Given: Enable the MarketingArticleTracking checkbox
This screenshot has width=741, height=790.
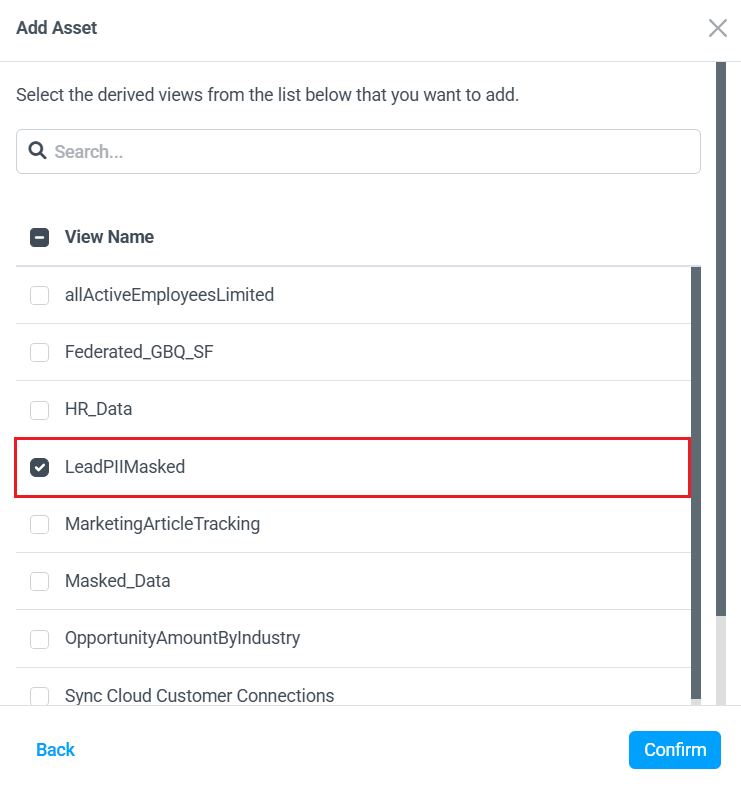Looking at the screenshot, I should point(40,524).
